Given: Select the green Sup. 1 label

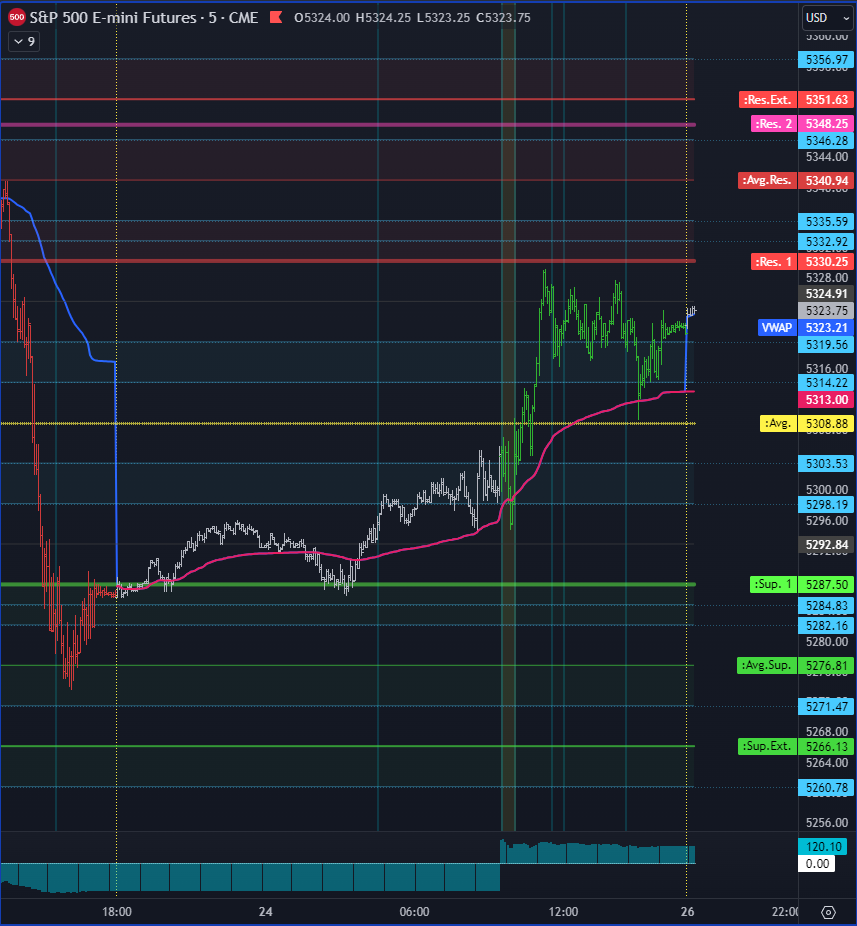Looking at the screenshot, I should [773, 585].
